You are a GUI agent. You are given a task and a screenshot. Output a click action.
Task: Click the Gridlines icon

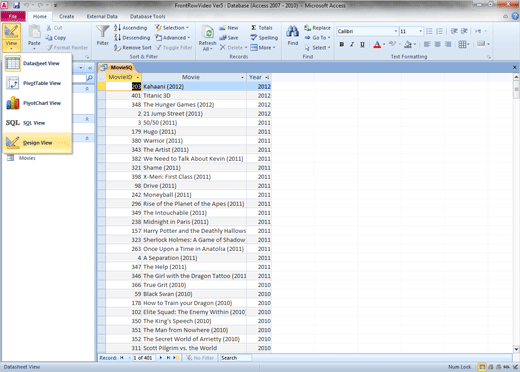(462, 44)
